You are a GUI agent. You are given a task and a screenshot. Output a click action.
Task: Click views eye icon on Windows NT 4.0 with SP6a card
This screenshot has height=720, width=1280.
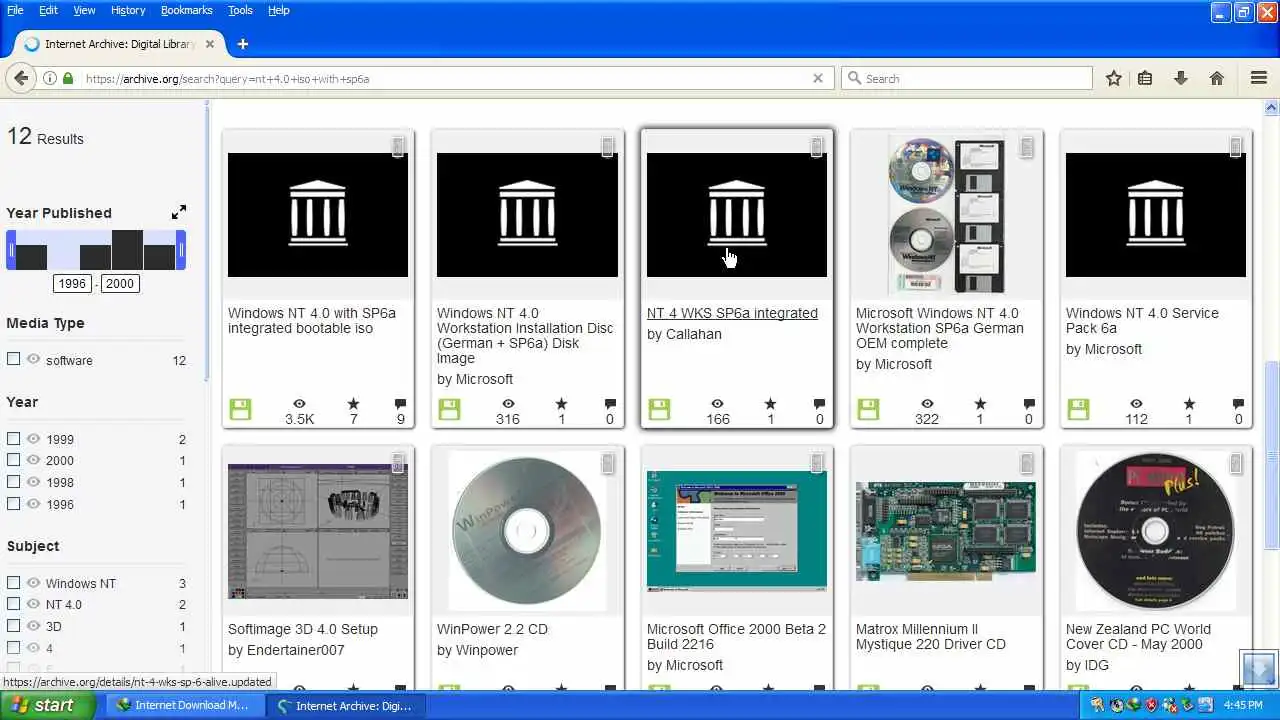pyautogui.click(x=299, y=404)
